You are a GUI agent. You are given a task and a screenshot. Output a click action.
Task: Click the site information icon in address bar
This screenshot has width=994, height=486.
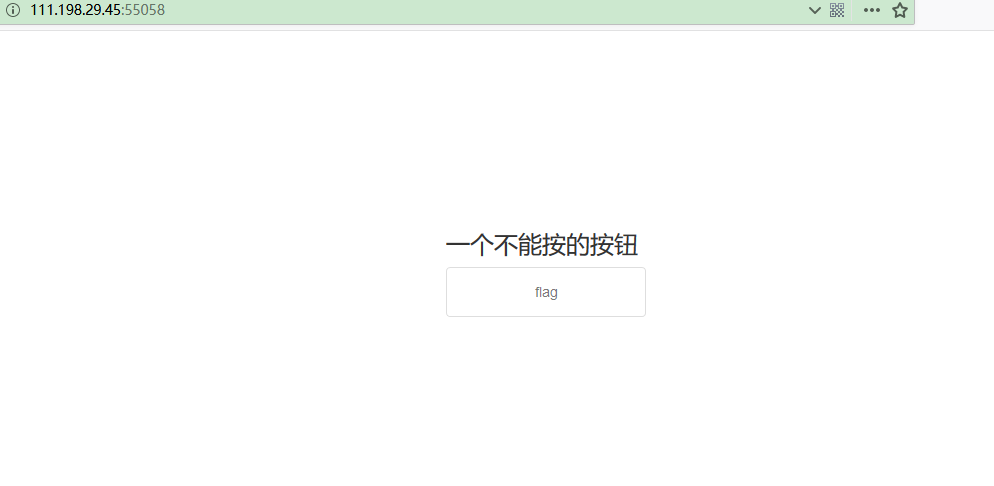point(13,10)
